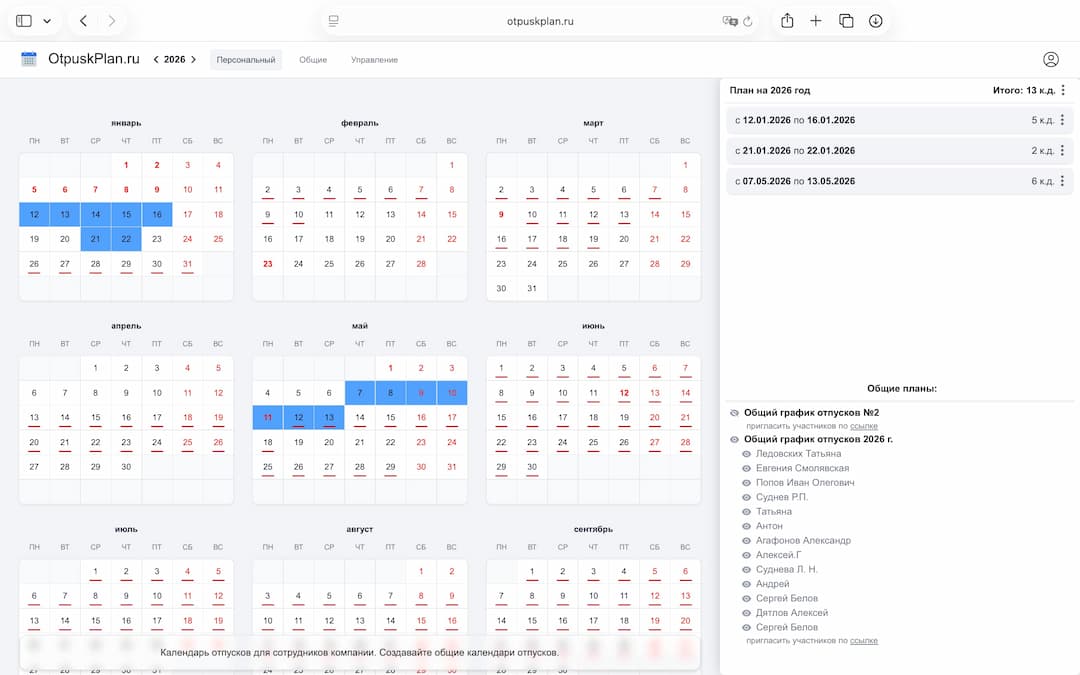Open the three-dot menu next to Итого
Image resolution: width=1080 pixels, height=675 pixels.
[1063, 90]
